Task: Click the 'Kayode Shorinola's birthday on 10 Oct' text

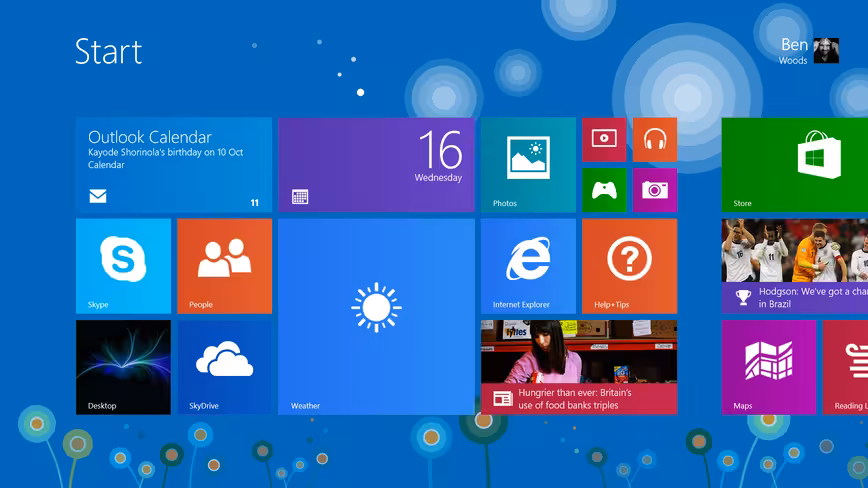Action: click(x=166, y=152)
